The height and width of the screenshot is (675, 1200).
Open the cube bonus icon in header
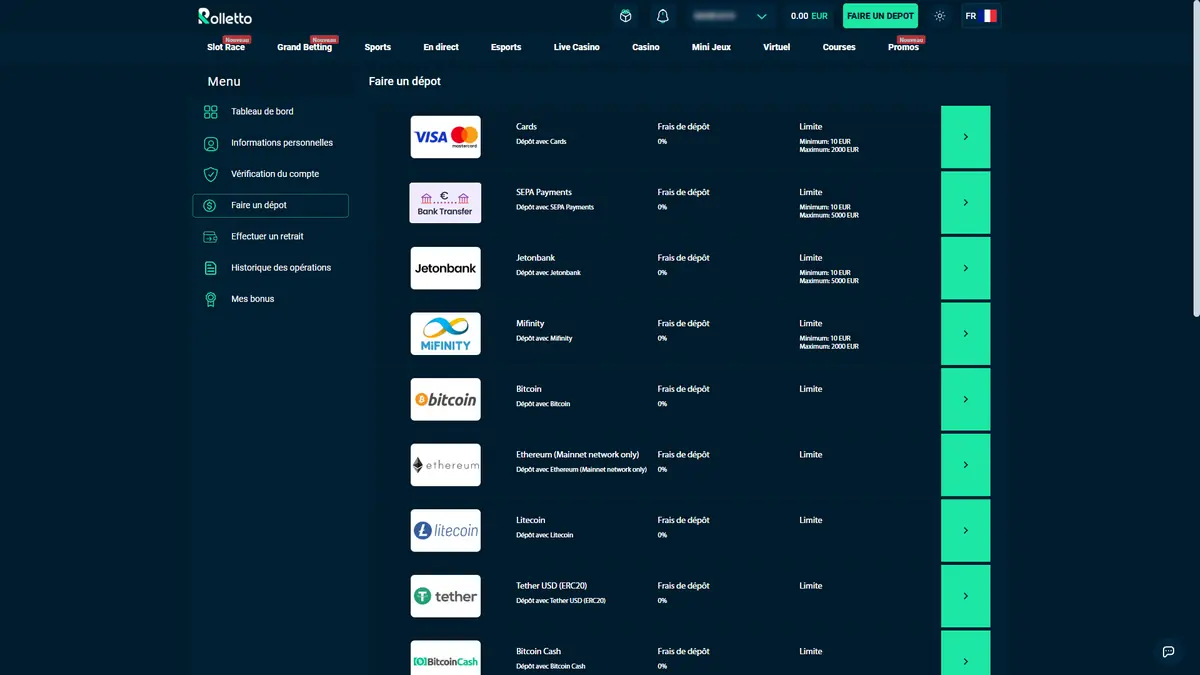point(625,16)
